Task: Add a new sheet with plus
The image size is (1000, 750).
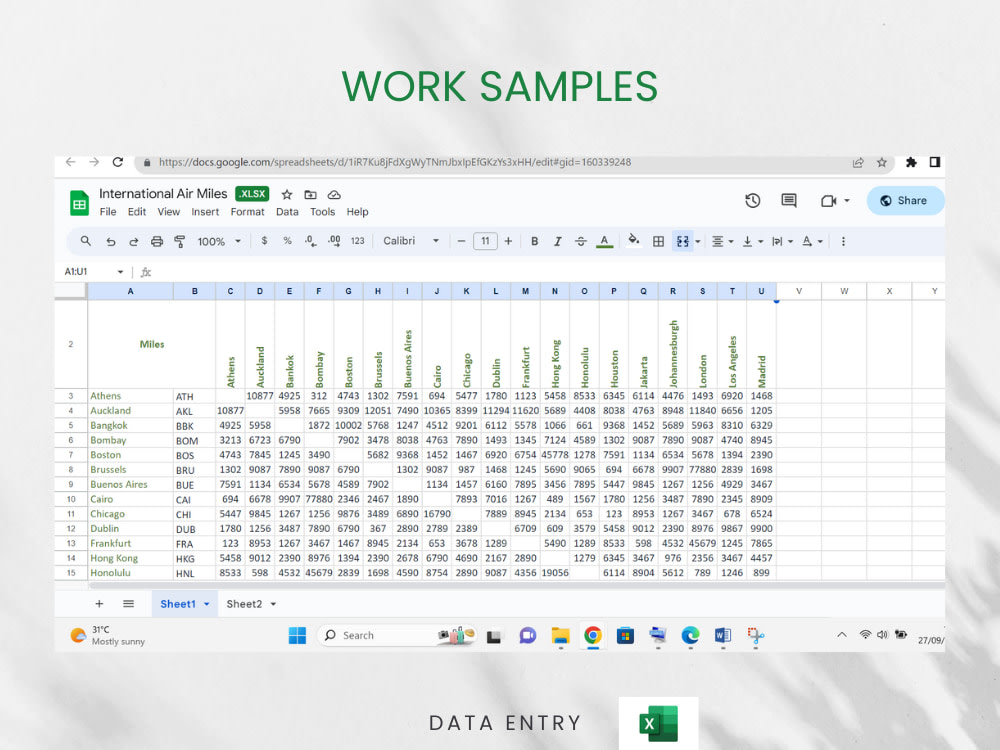Action: click(x=99, y=603)
